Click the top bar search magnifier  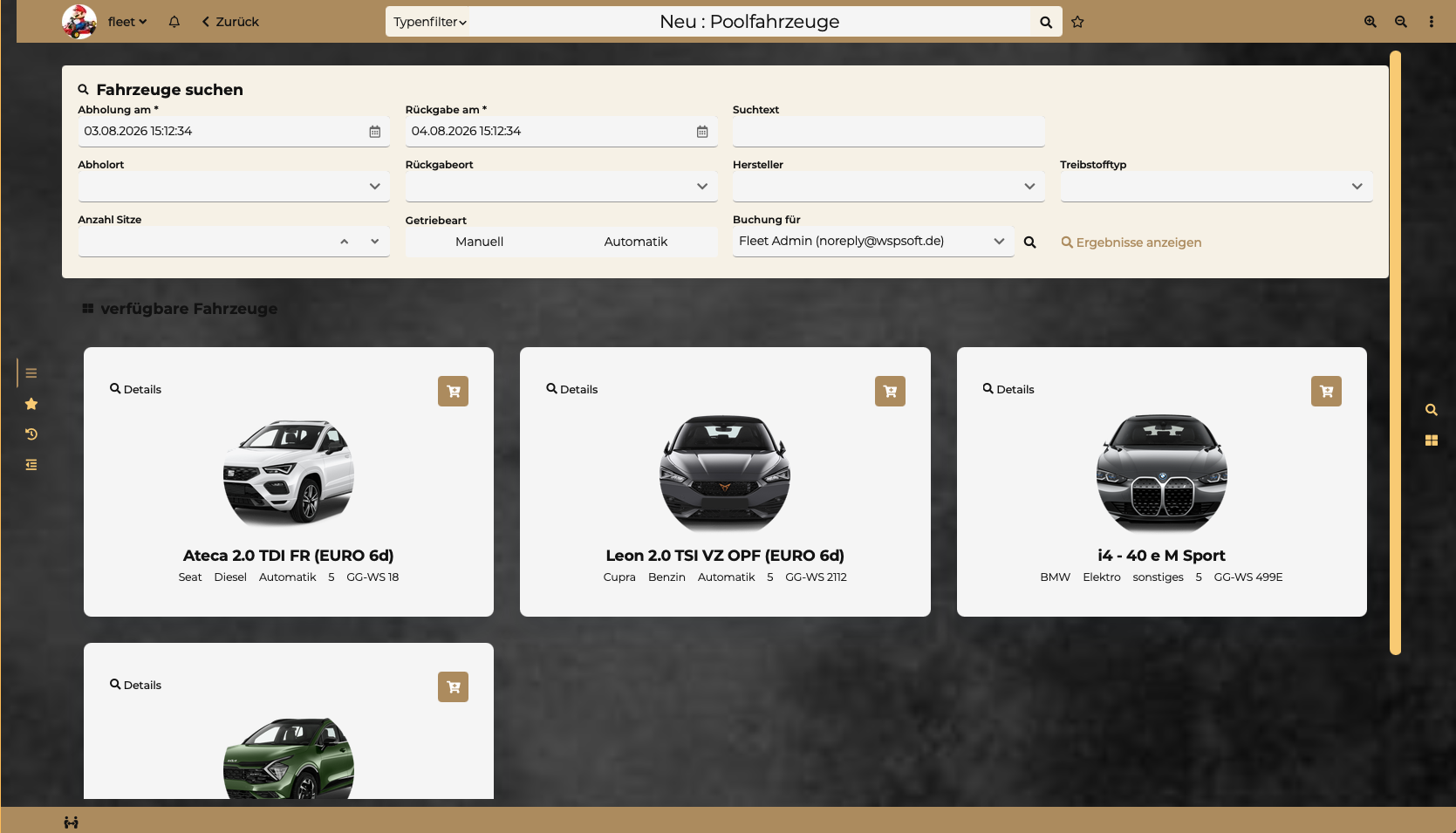[1046, 22]
